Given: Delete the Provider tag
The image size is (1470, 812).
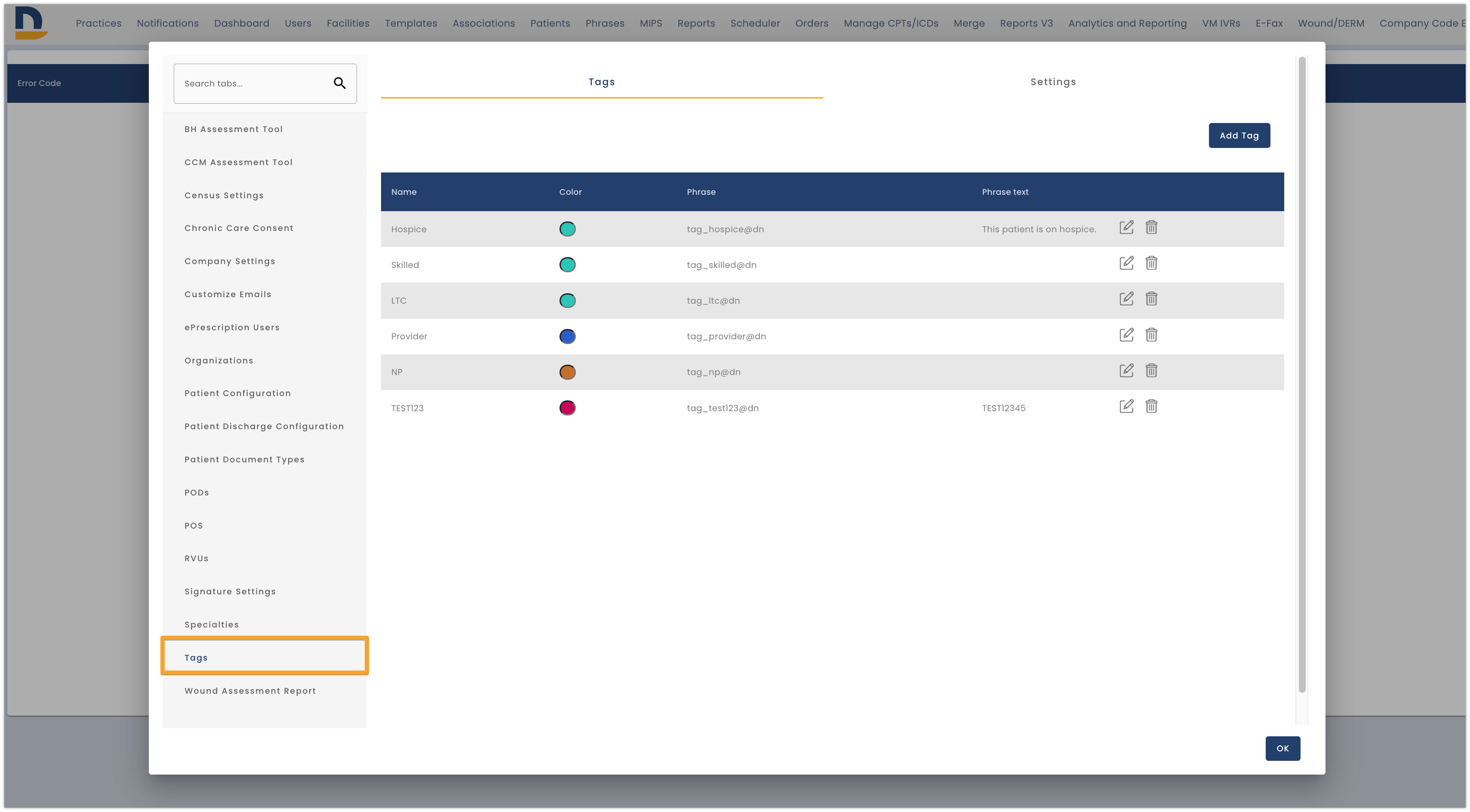Looking at the screenshot, I should pyautogui.click(x=1151, y=334).
